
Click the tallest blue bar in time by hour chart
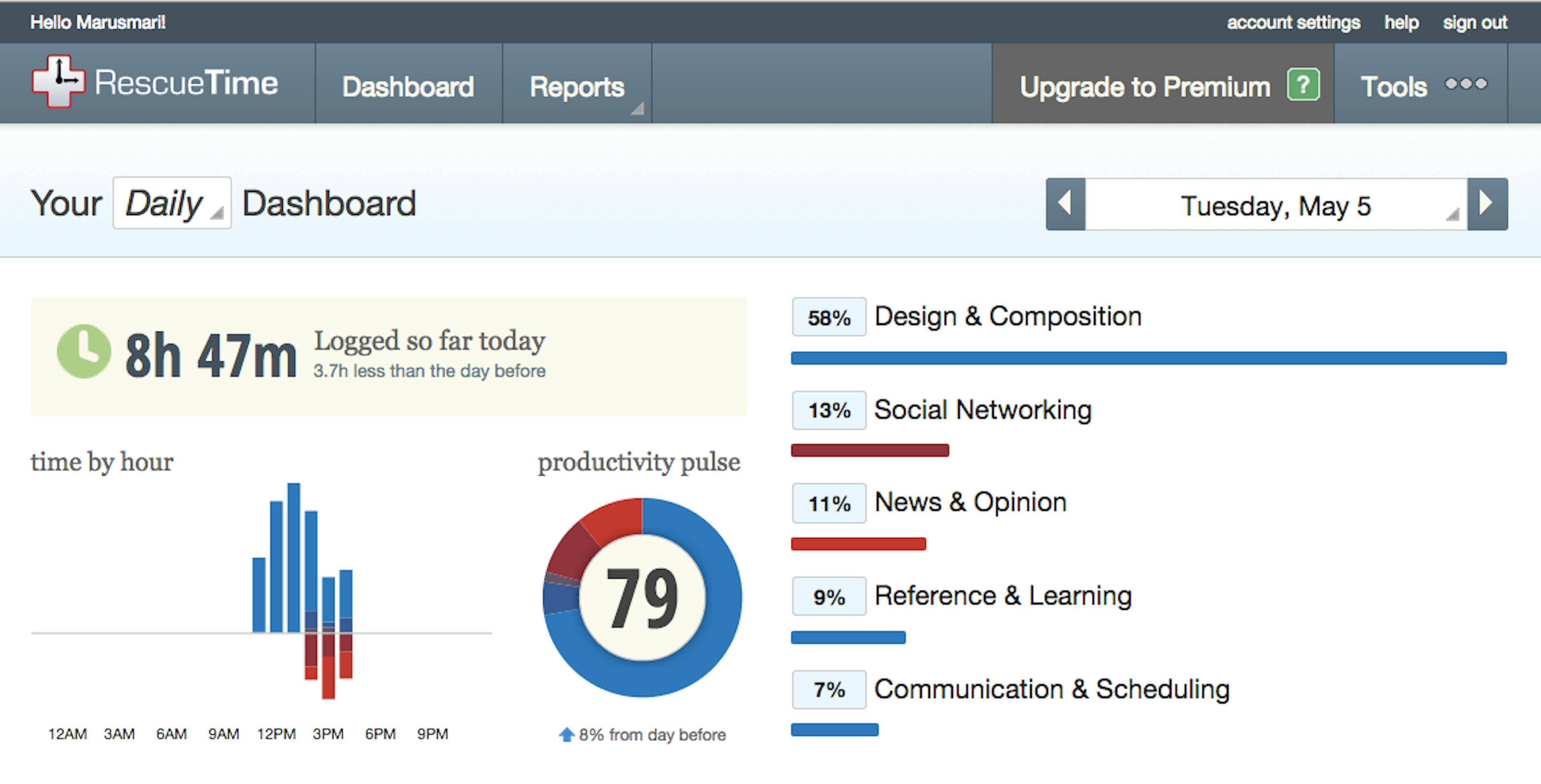tap(294, 557)
